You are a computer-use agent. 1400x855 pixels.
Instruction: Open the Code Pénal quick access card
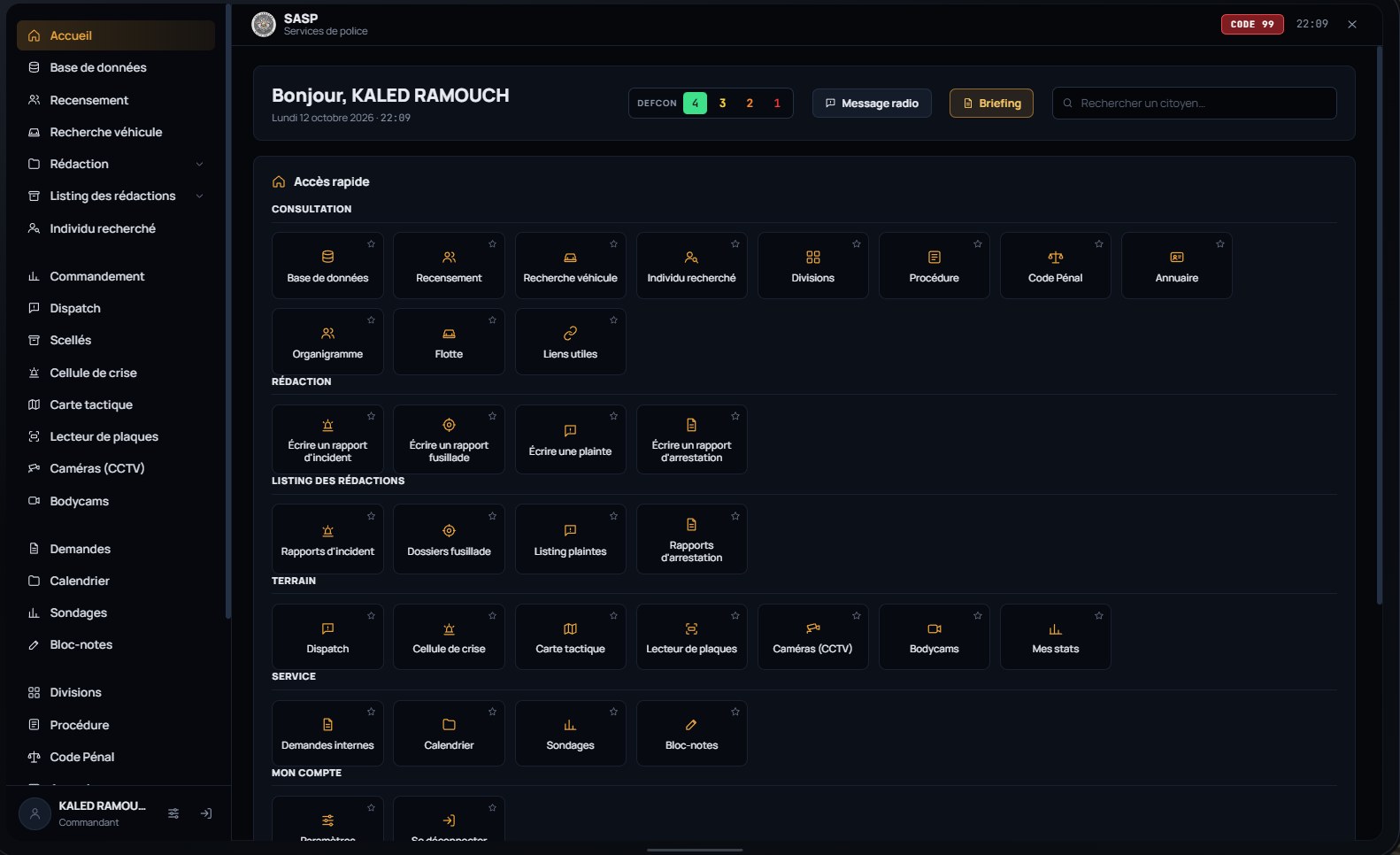click(1055, 266)
